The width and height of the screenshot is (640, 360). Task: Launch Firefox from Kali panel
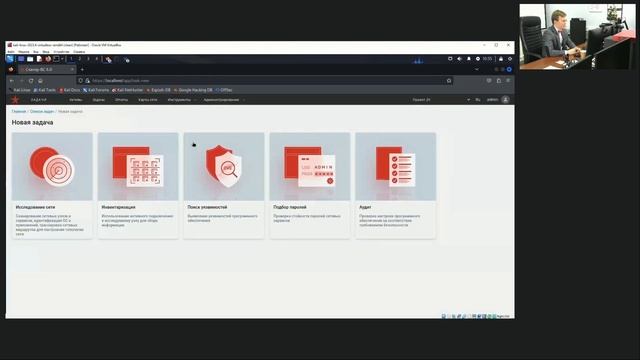click(x=48, y=59)
